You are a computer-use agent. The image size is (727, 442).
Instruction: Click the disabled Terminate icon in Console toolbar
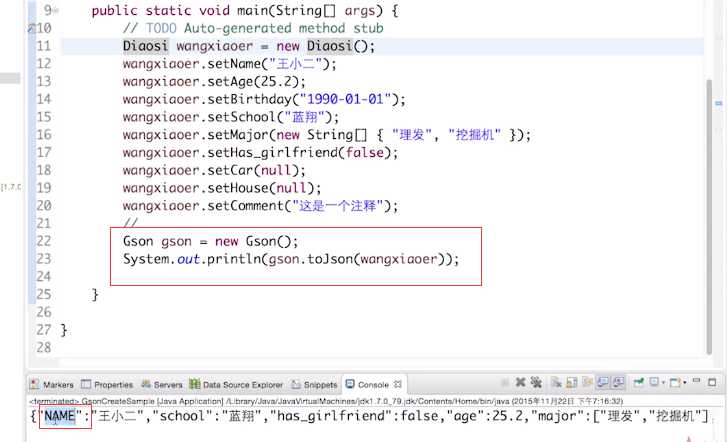[x=505, y=383]
